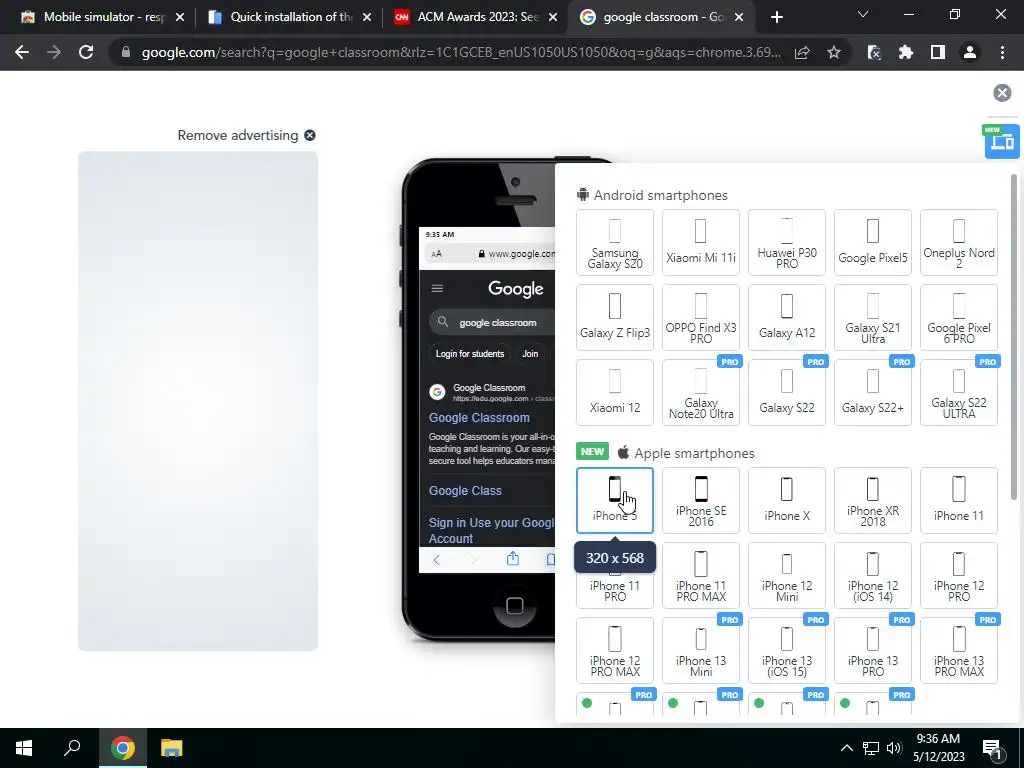
Task: Select OPPO Find X3 PRO device
Action: (701, 317)
